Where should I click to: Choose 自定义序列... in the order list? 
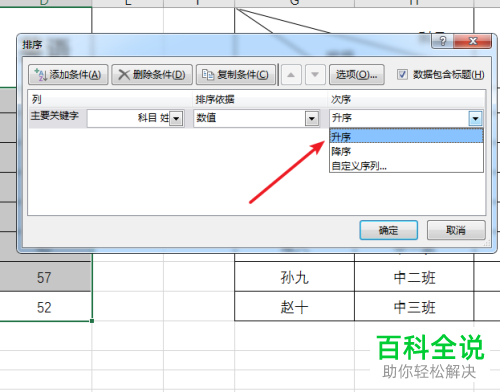[406, 166]
